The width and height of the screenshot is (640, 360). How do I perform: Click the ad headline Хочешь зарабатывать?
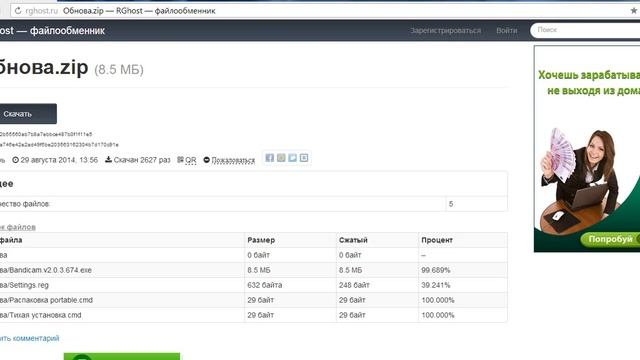pos(589,75)
